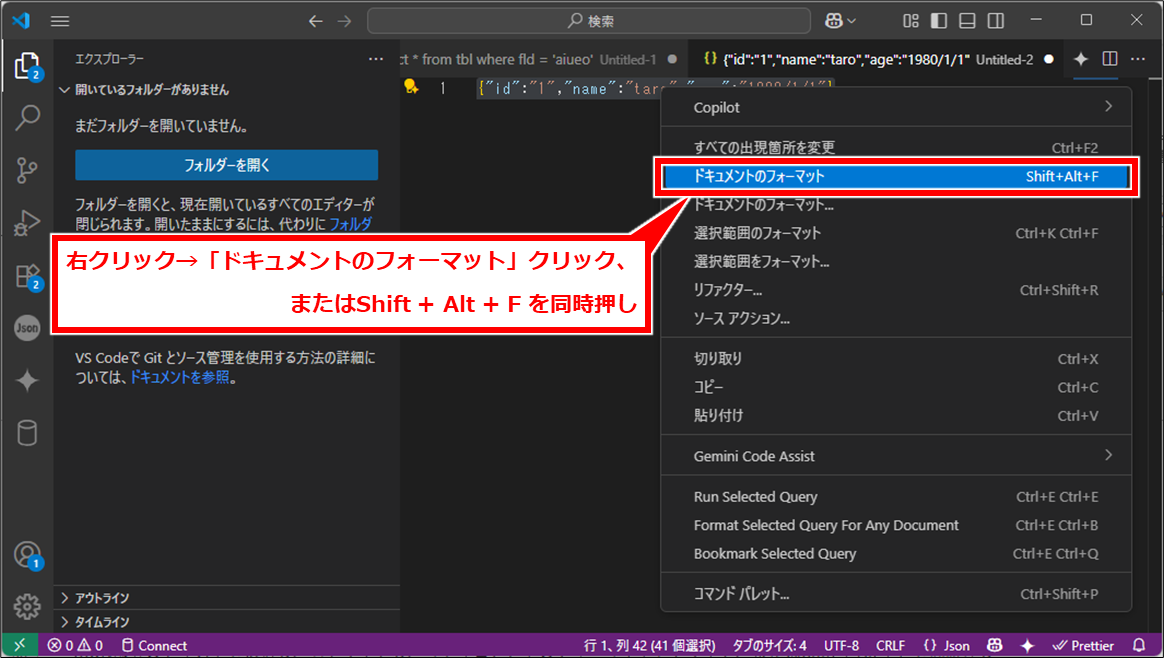Open the Copilot dropdown arrow in title bar

point(851,21)
